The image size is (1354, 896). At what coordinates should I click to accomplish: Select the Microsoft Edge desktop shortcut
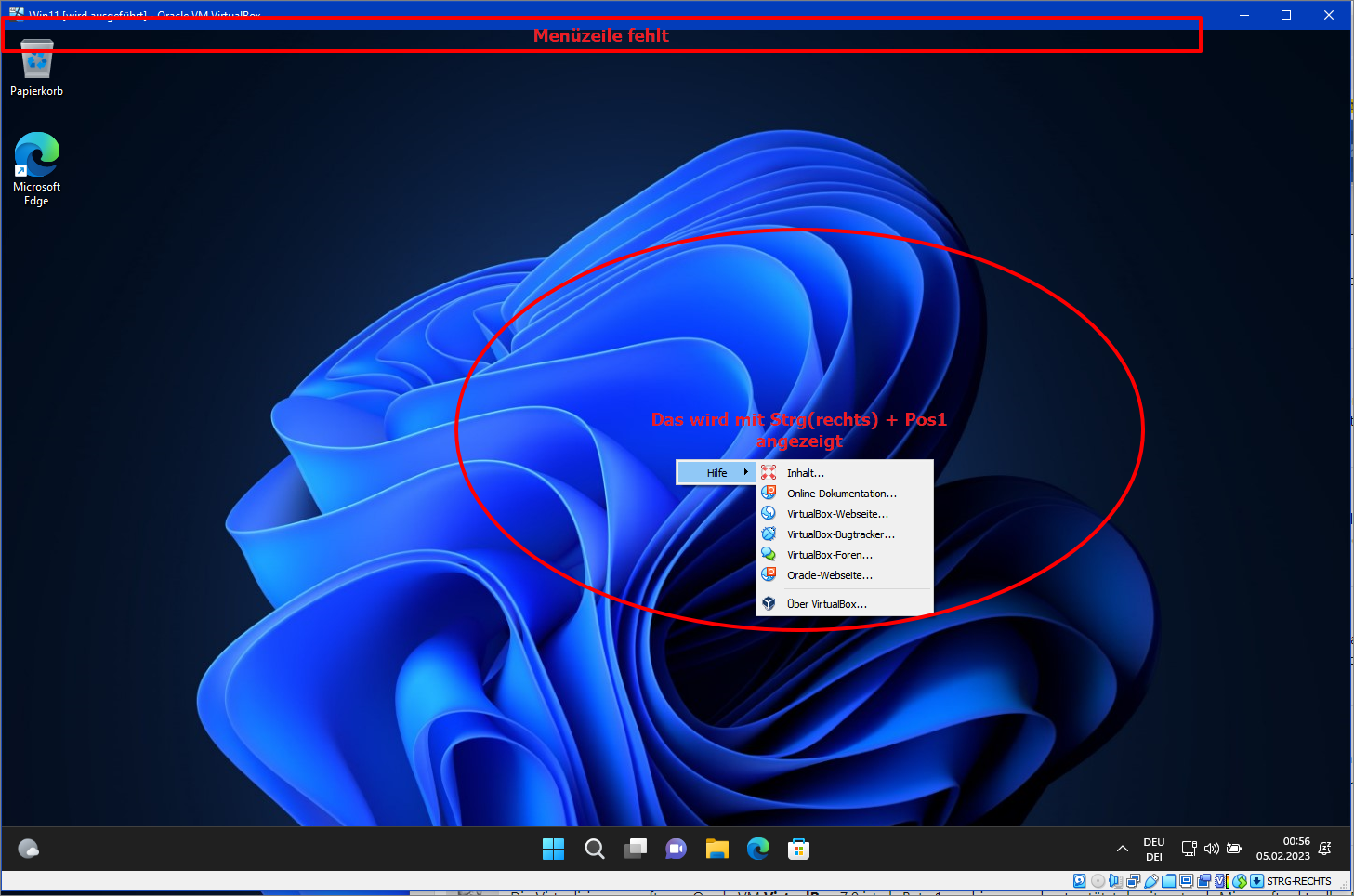[x=37, y=169]
